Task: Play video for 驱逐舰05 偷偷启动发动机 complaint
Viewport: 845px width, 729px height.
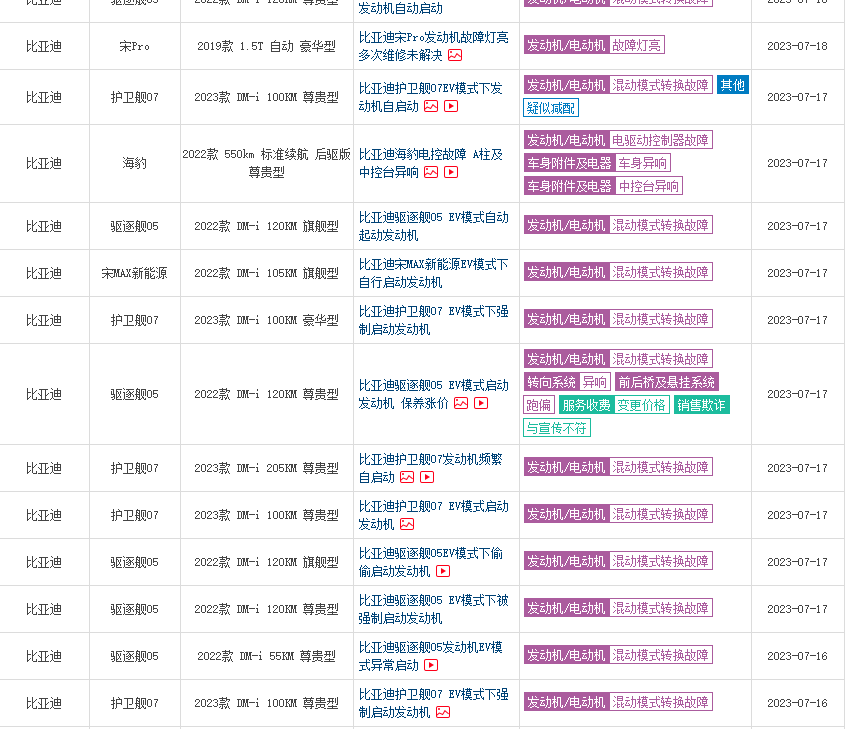Action: tap(443, 571)
